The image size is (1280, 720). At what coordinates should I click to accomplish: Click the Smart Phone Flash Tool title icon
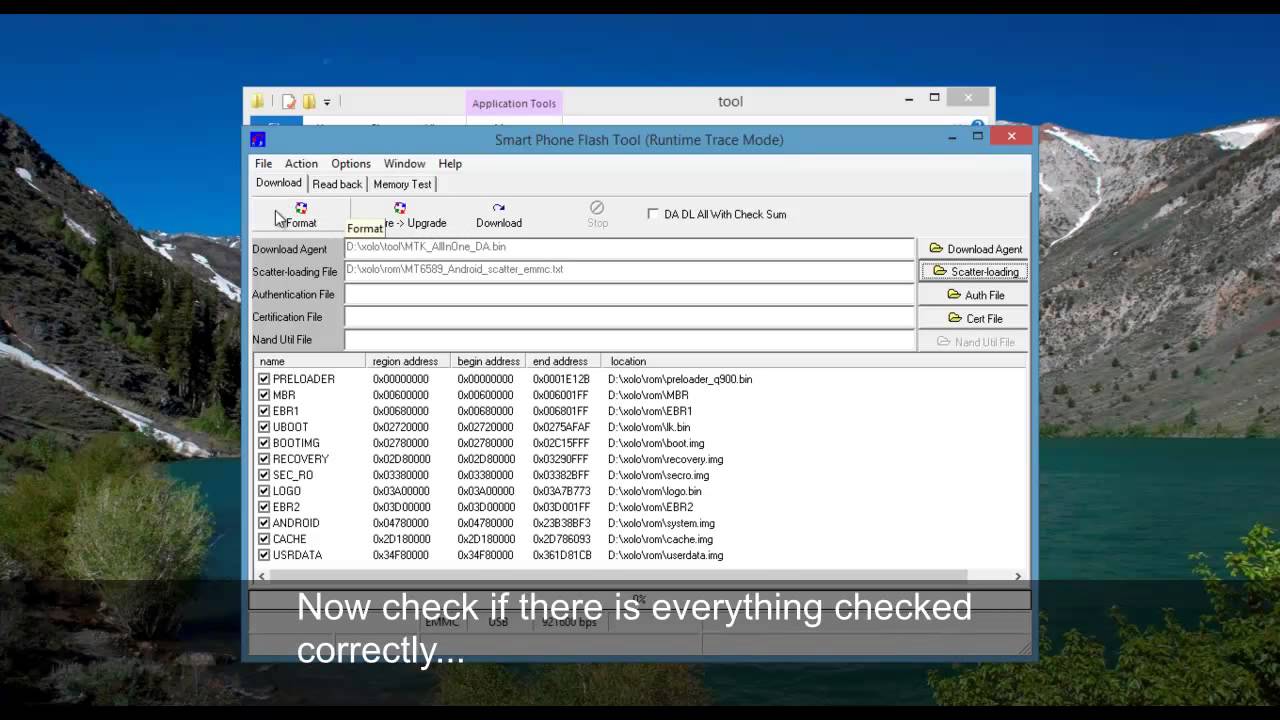click(258, 139)
